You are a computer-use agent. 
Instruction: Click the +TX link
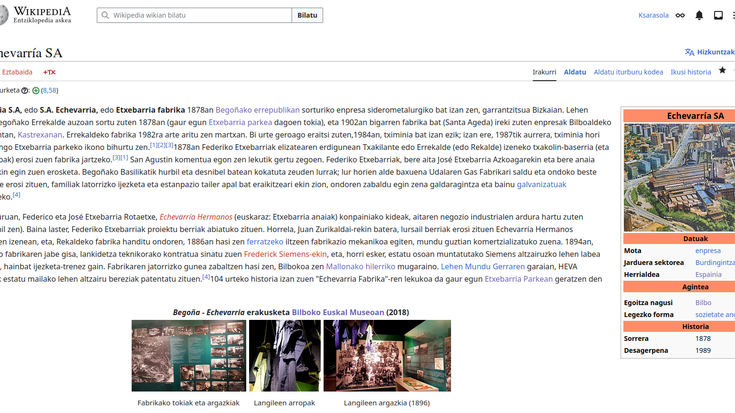[49, 72]
